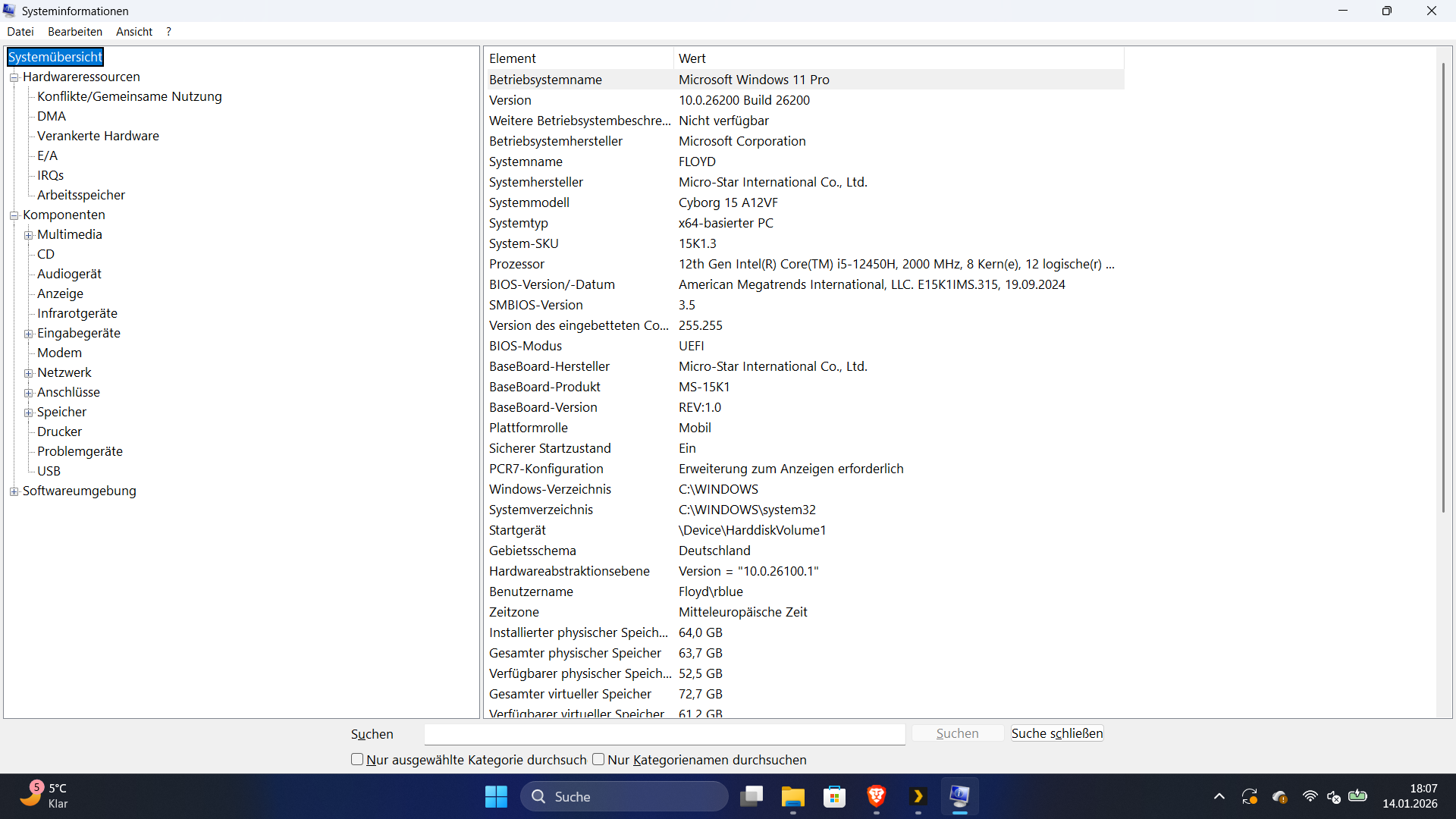Open the weather widget showing 5°C Klar
Image resolution: width=1456 pixels, height=819 pixels.
coord(43,795)
